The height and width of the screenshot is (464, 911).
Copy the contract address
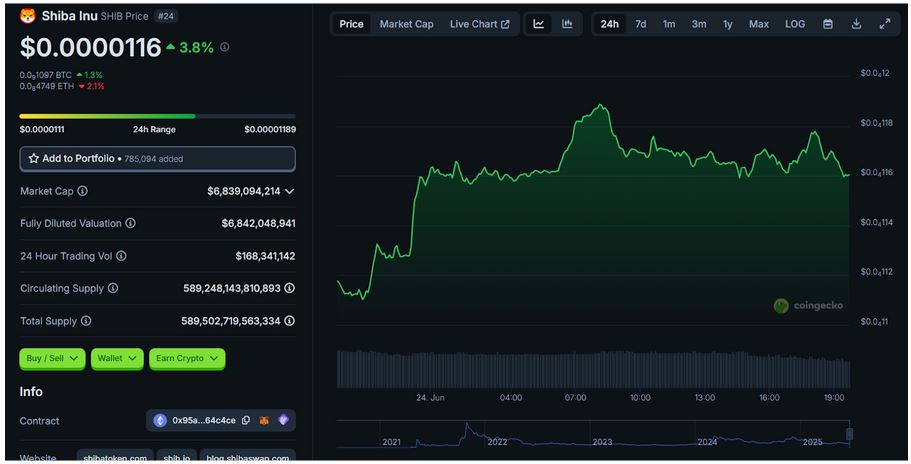point(246,420)
